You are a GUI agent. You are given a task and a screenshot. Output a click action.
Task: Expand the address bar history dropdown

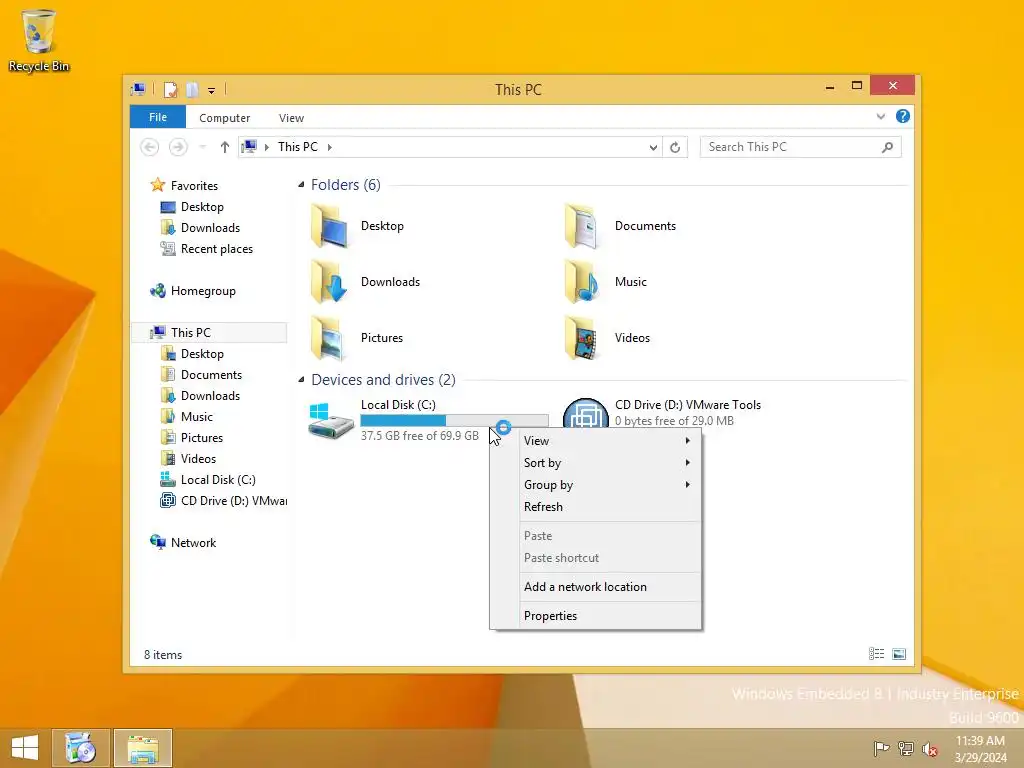pyautogui.click(x=653, y=148)
